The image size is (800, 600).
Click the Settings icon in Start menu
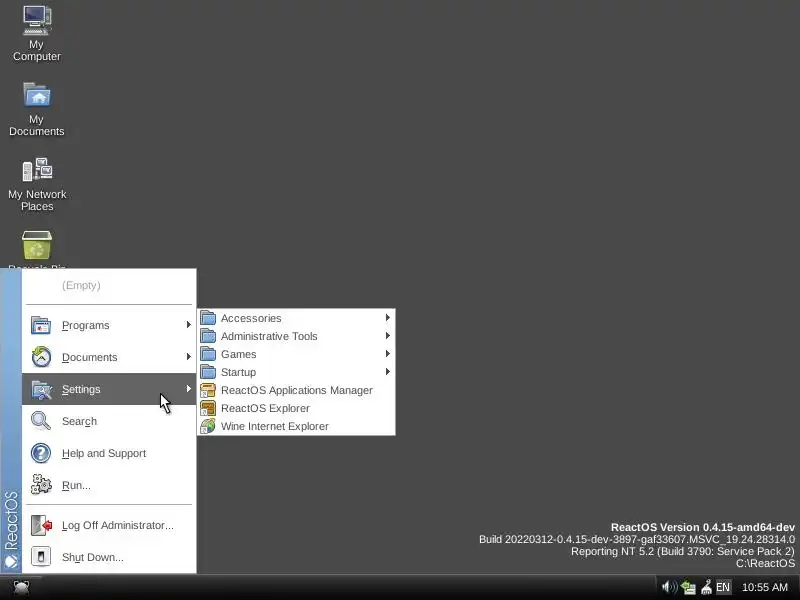coord(41,390)
